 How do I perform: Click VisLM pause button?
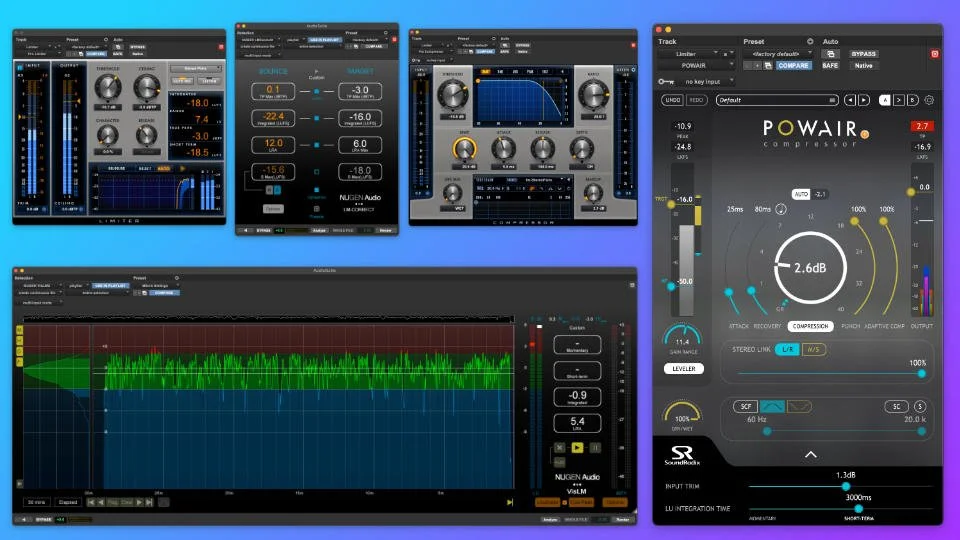coord(594,448)
